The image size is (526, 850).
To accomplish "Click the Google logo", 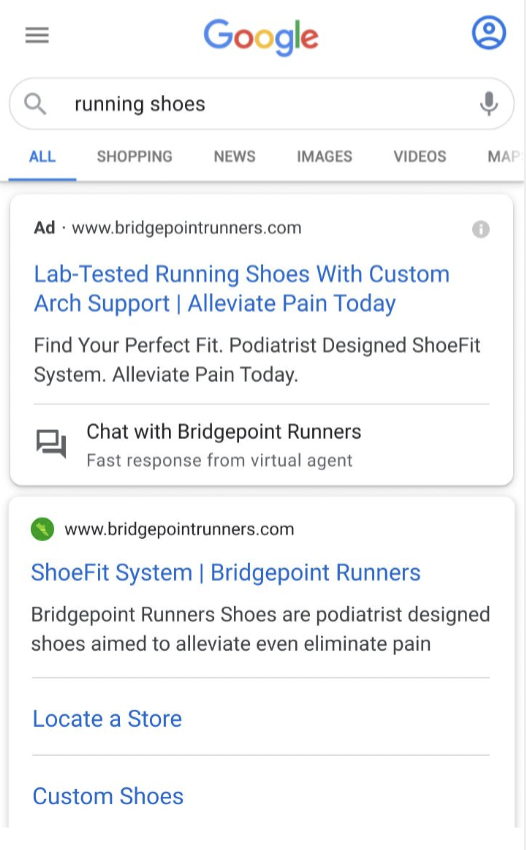I will click(261, 37).
